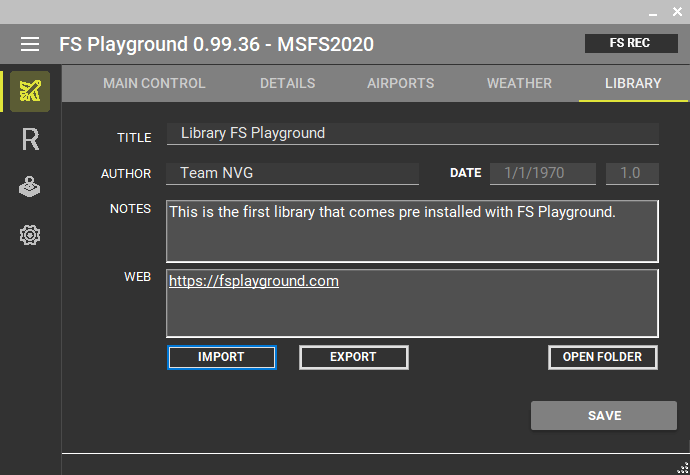Switch to the AIRPORTS tab

[400, 83]
